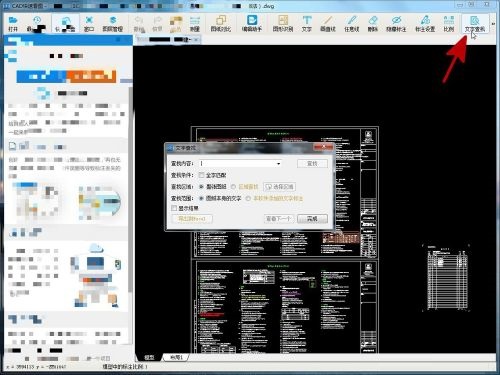Click the 完成 button in dialog
Image resolution: width=500 pixels, height=375 pixels.
[312, 219]
